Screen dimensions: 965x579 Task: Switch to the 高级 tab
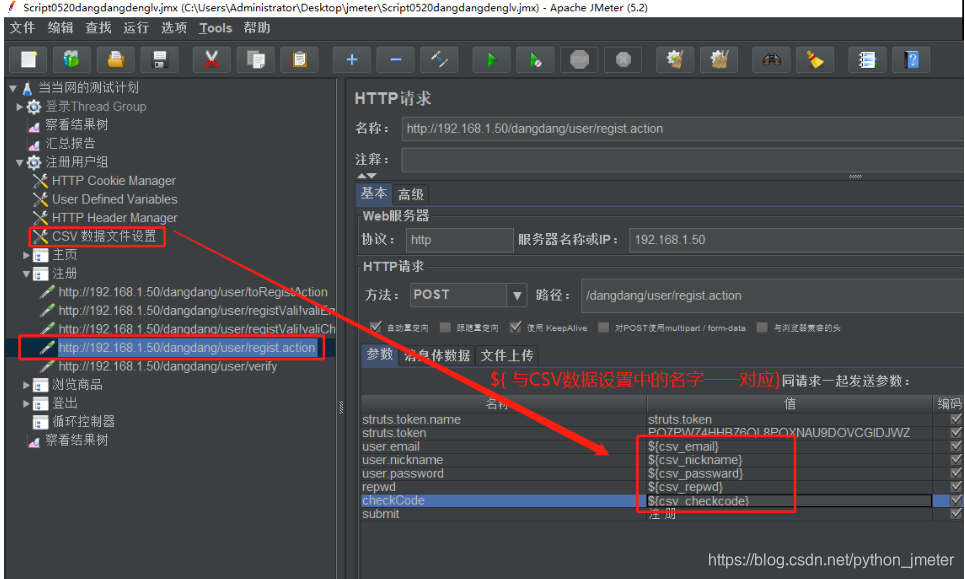[411, 194]
